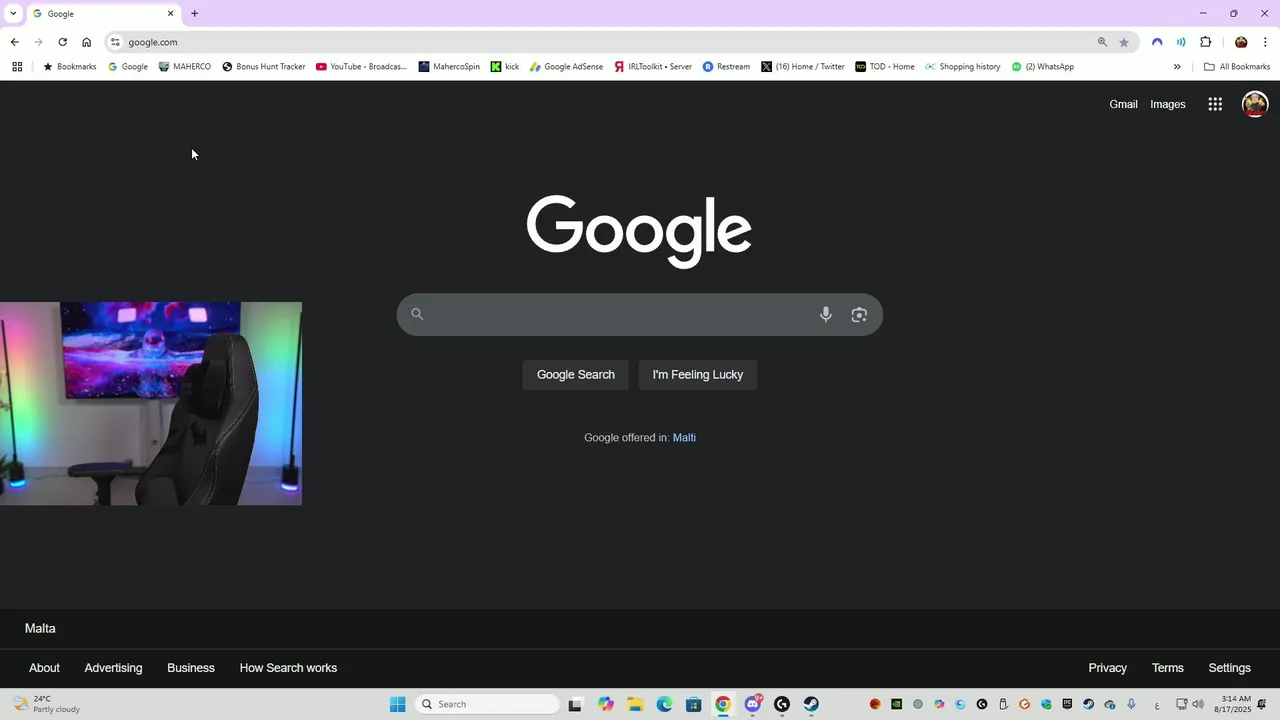
Task: Open the taskbar volume speaker icon
Action: (1198, 704)
